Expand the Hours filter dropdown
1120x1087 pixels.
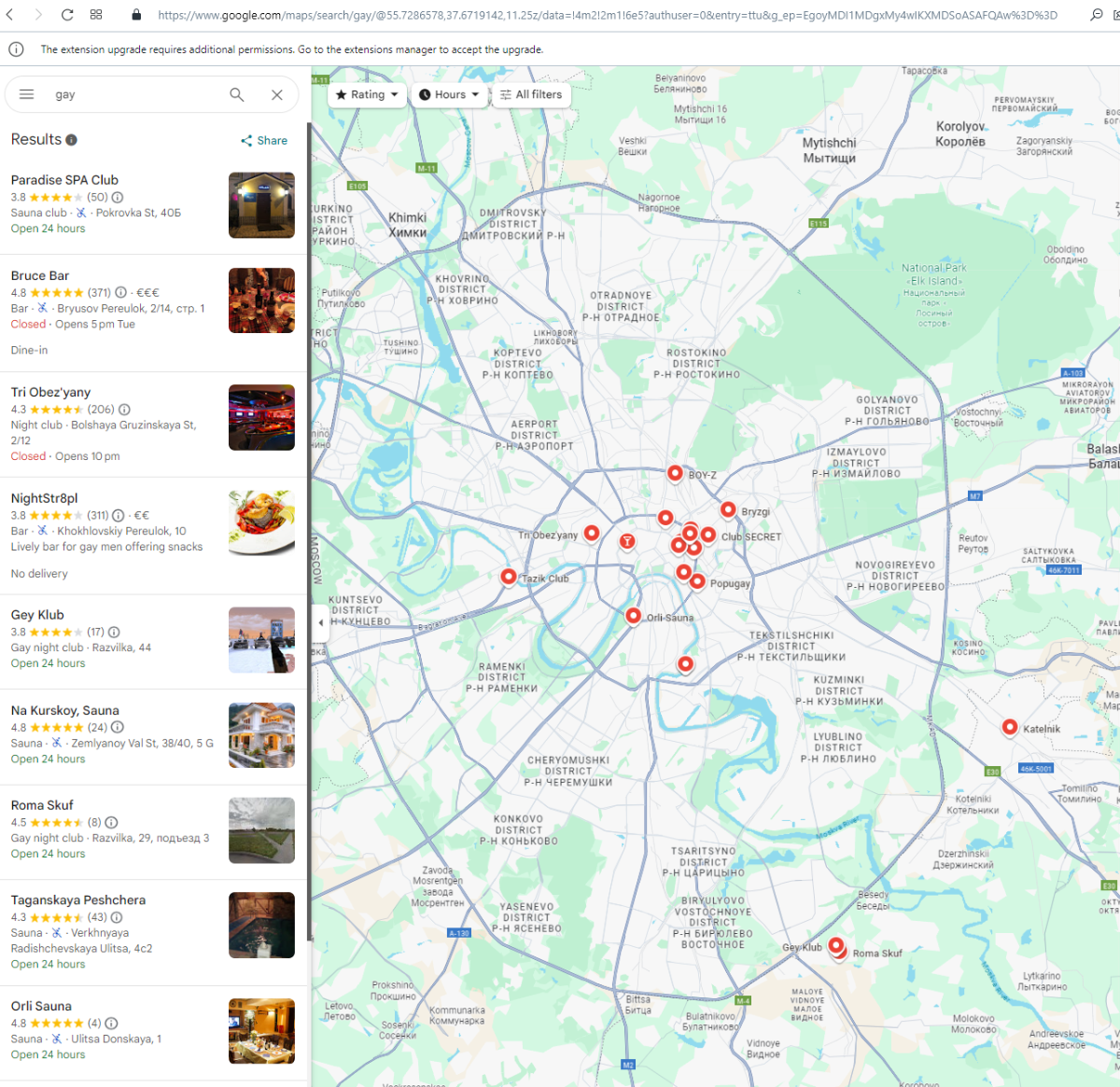[x=450, y=94]
